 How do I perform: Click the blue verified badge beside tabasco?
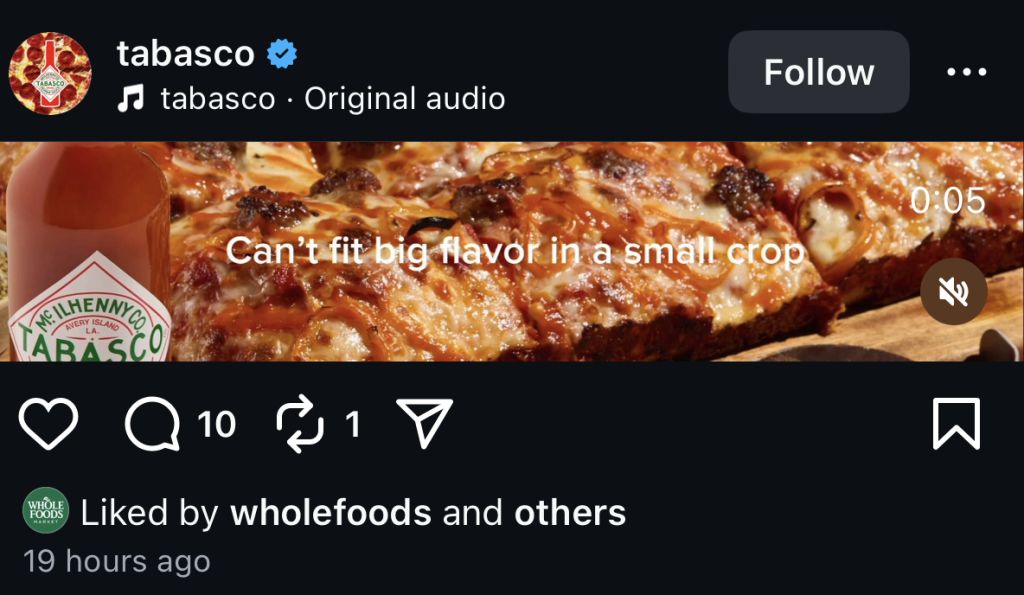pos(281,53)
